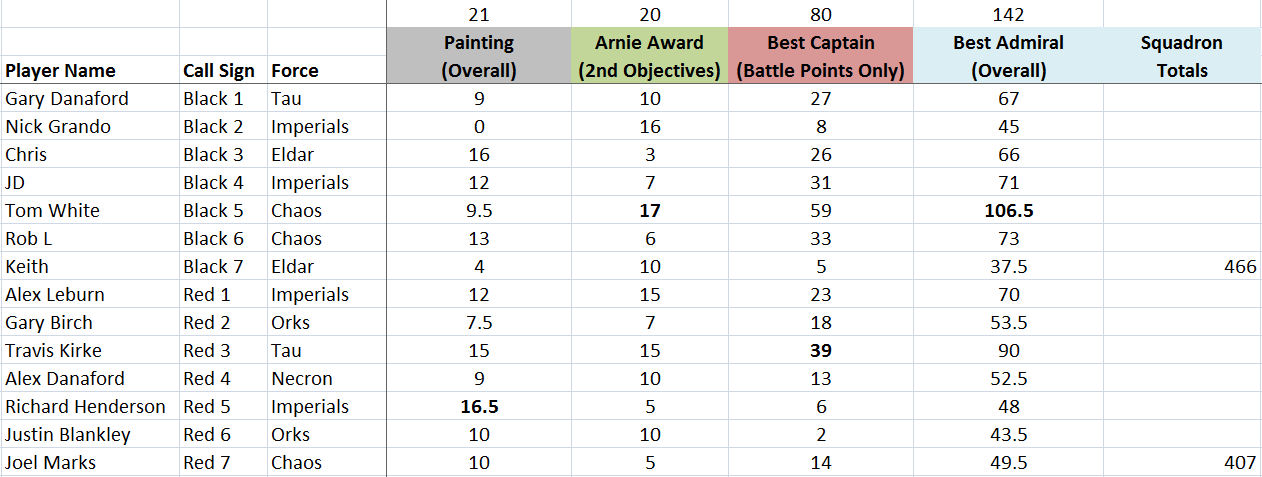Click the Force column header
Screen dimensions: 1262x477
point(294,70)
